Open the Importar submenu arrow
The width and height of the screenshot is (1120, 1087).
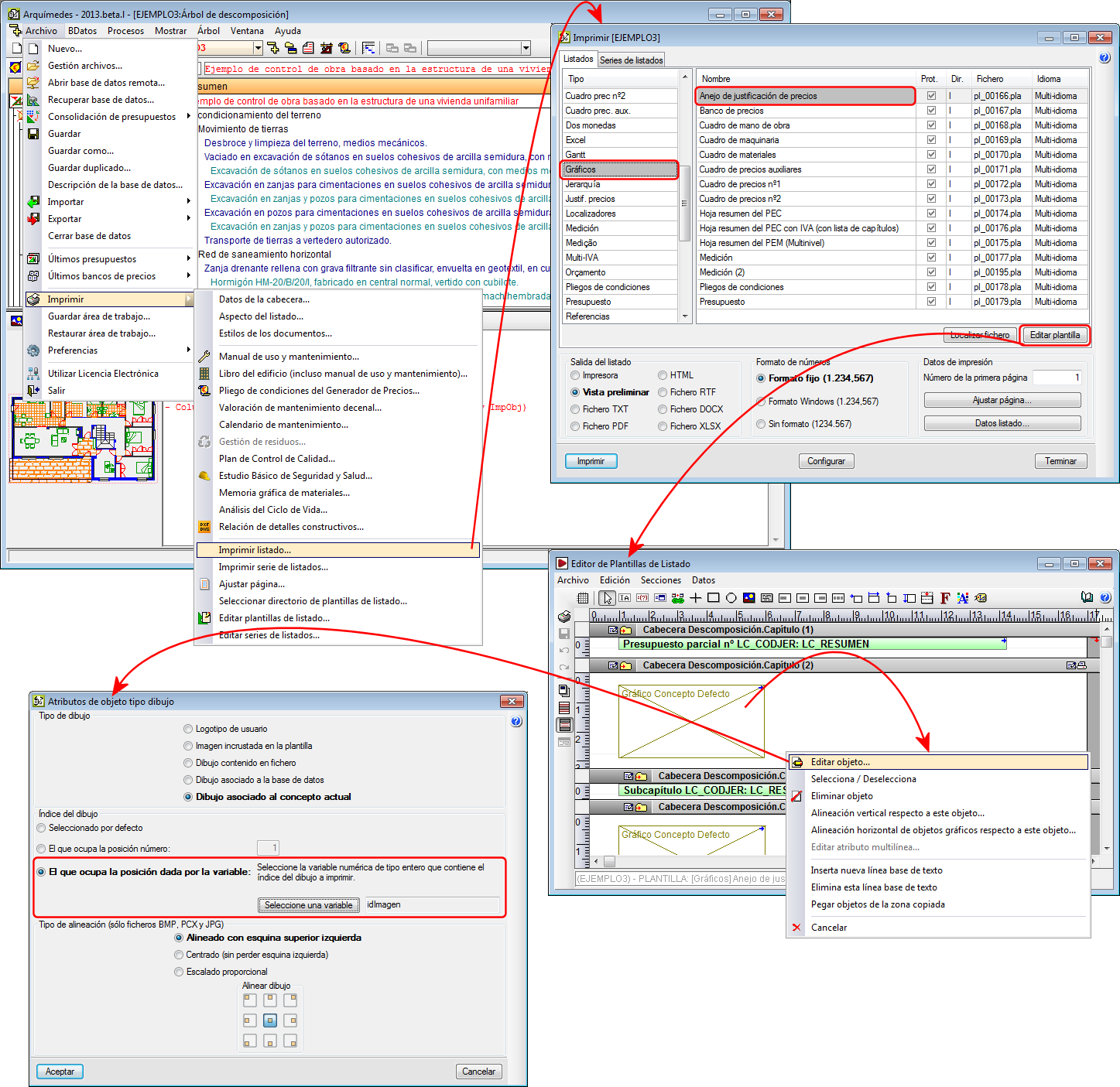(189, 202)
